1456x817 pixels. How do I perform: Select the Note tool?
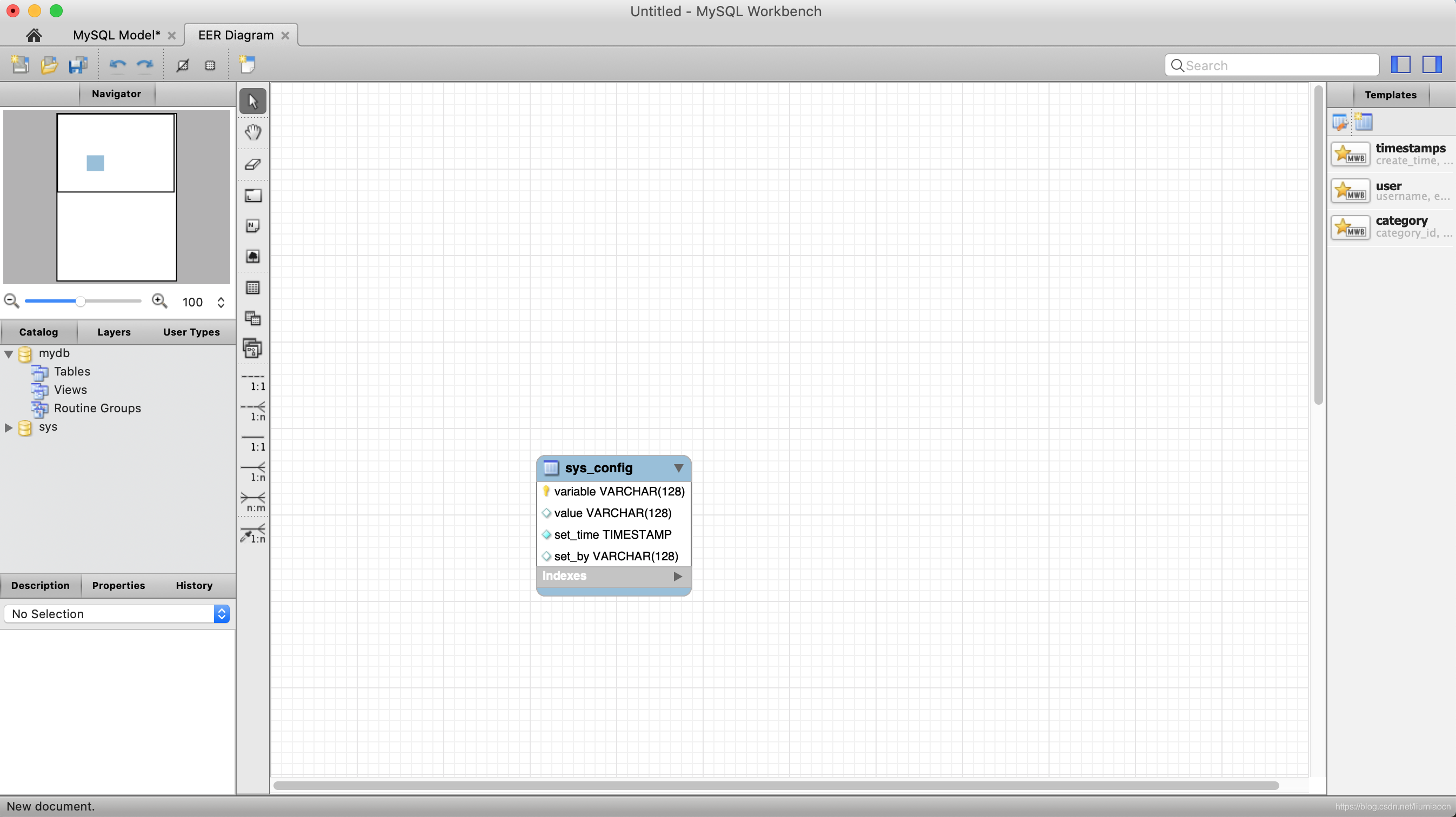pyautogui.click(x=252, y=226)
